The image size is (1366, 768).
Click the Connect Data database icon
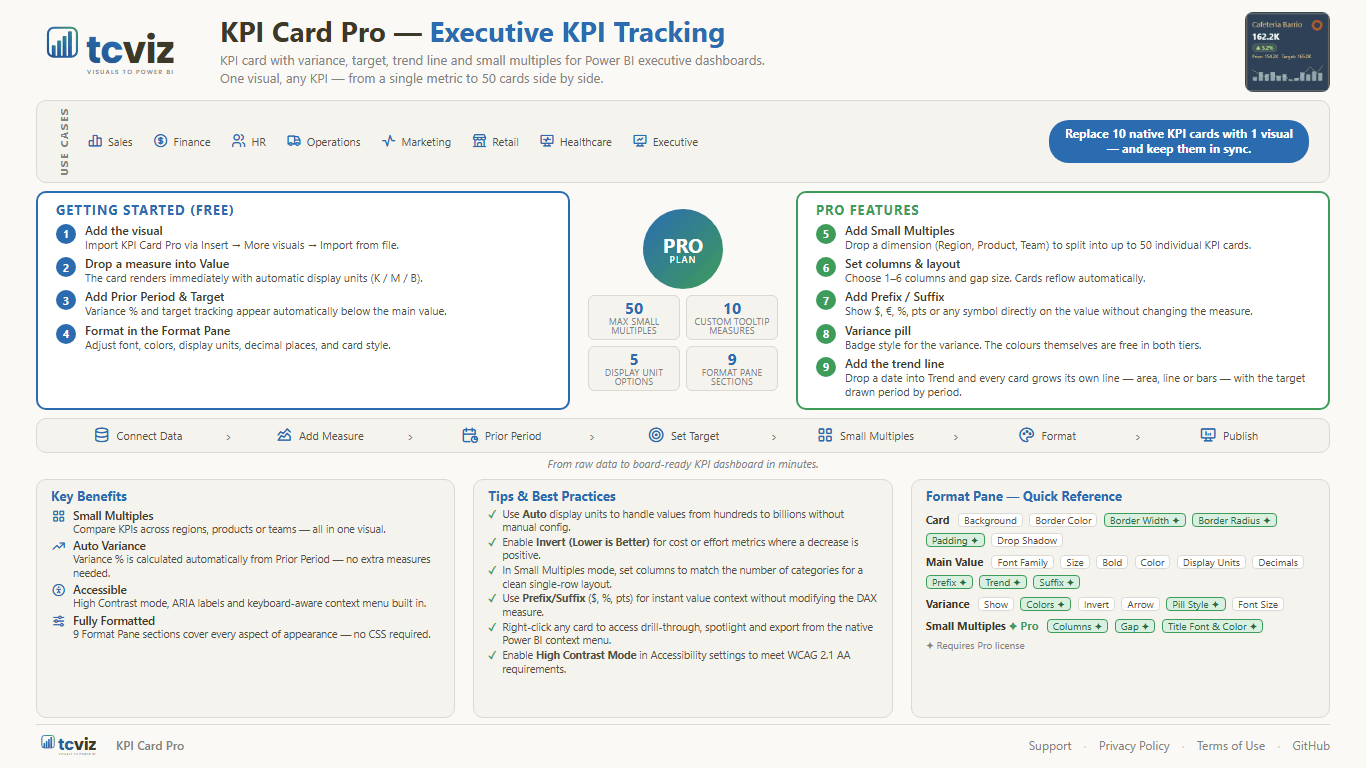pos(101,435)
